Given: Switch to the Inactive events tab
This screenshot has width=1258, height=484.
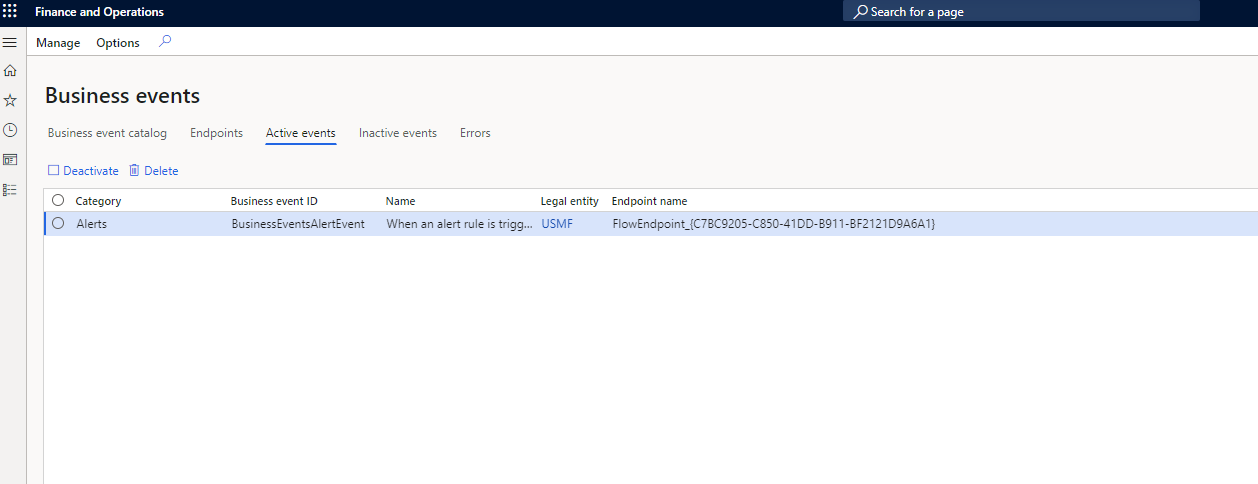Looking at the screenshot, I should coord(398,133).
